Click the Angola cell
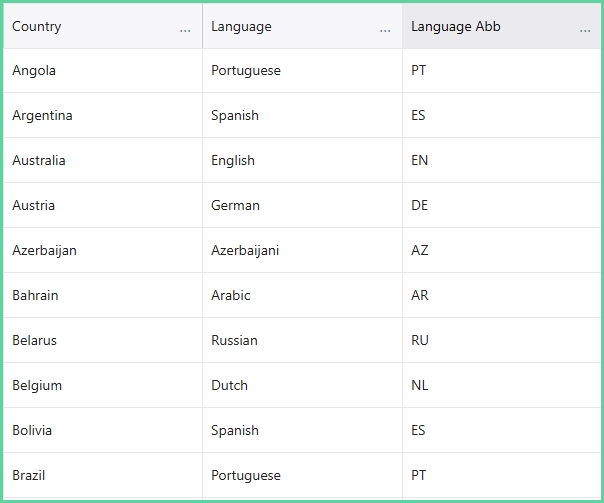This screenshot has height=503, width=604. coord(103,70)
